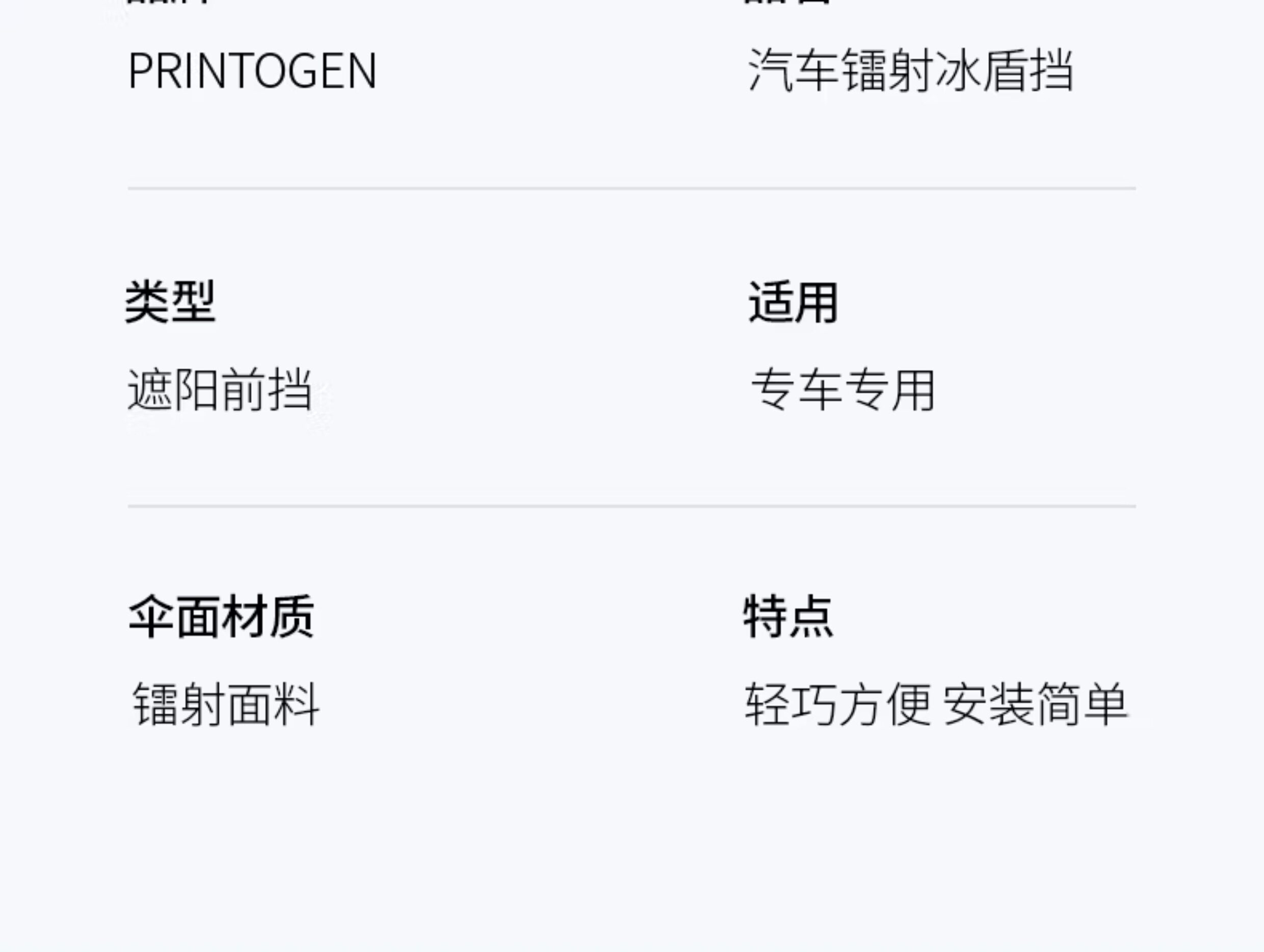Click the letter P in PRINTOGEN
The image size is (1264, 952).
pos(140,71)
